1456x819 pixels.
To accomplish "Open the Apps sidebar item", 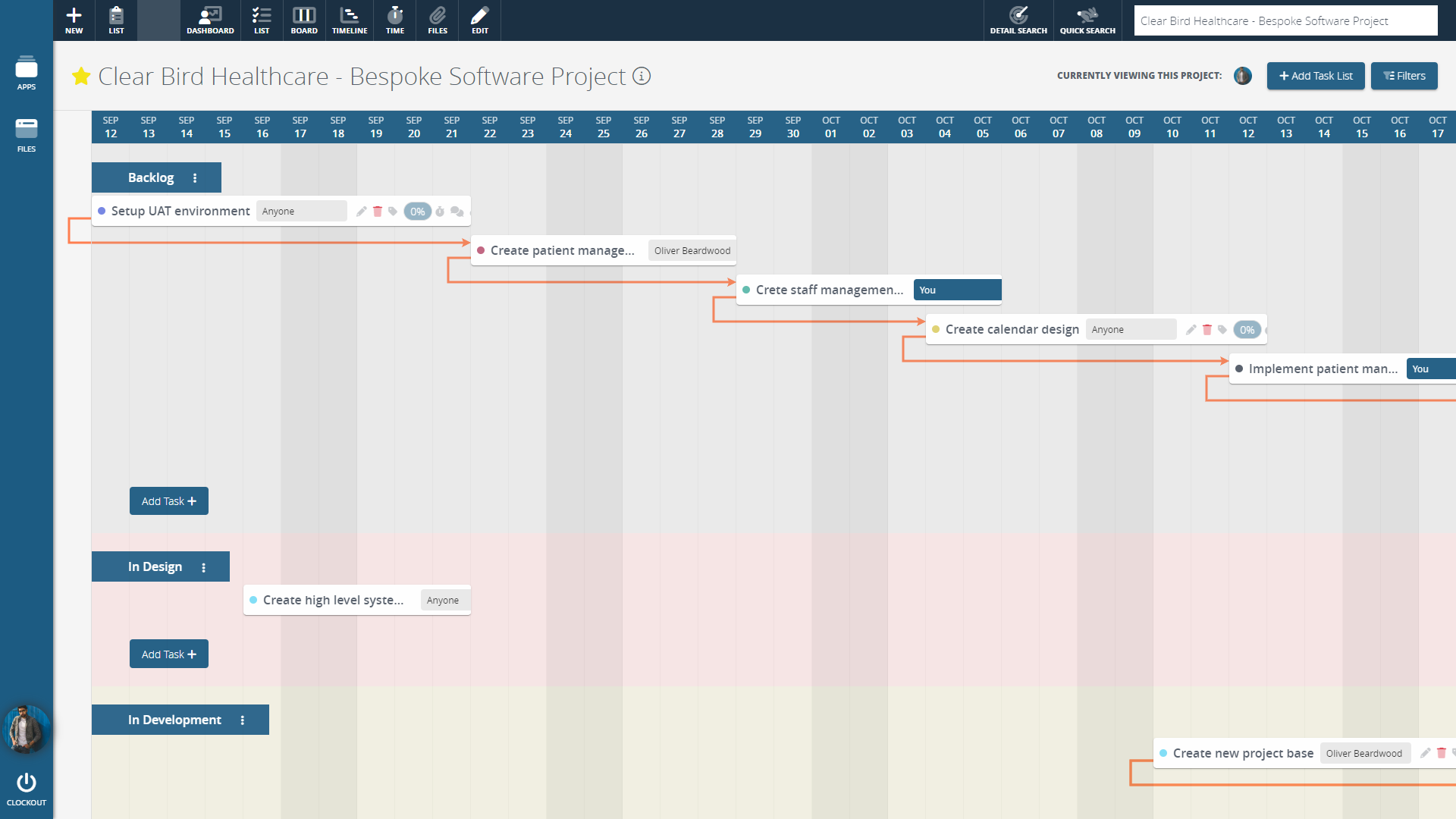I will [x=27, y=73].
